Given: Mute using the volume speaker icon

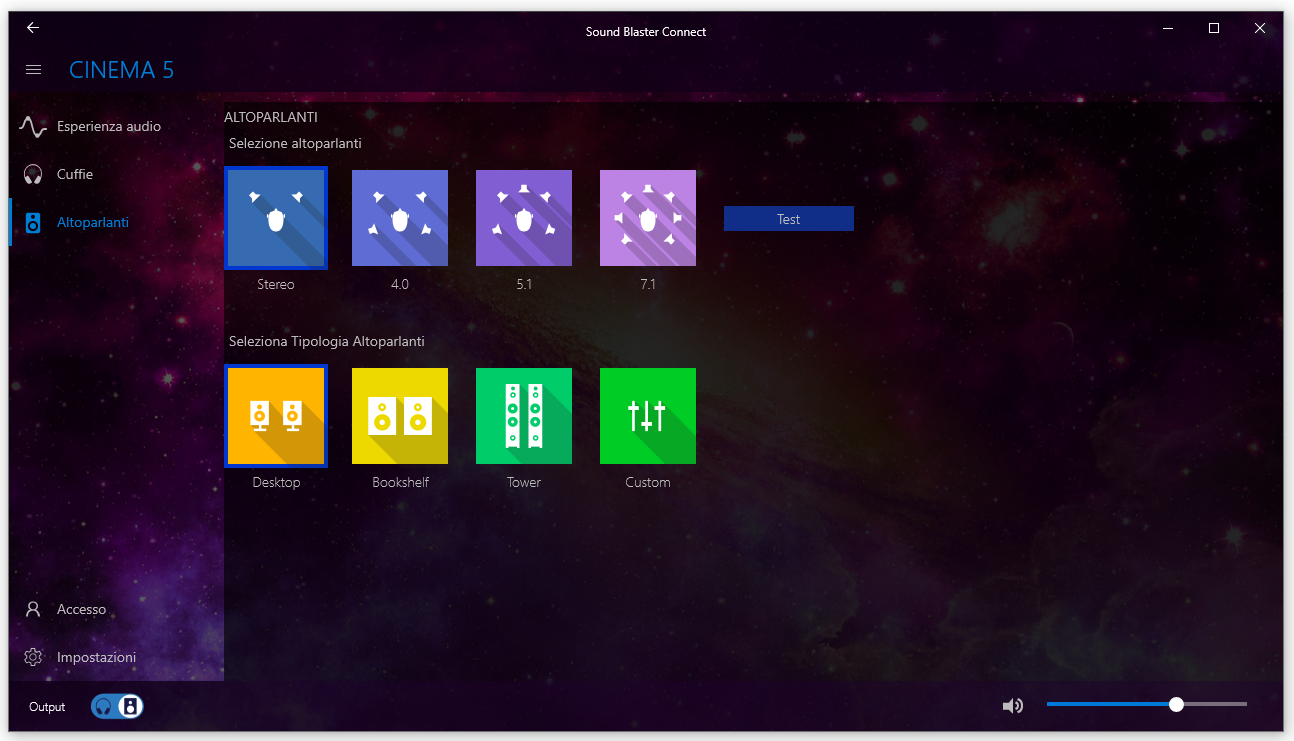Looking at the screenshot, I should point(1013,706).
